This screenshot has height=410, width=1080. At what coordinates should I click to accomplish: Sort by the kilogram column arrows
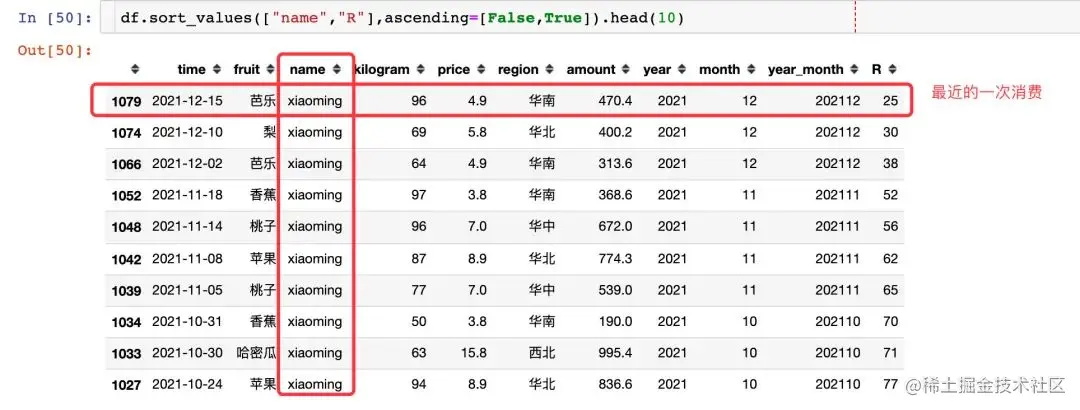pos(420,70)
